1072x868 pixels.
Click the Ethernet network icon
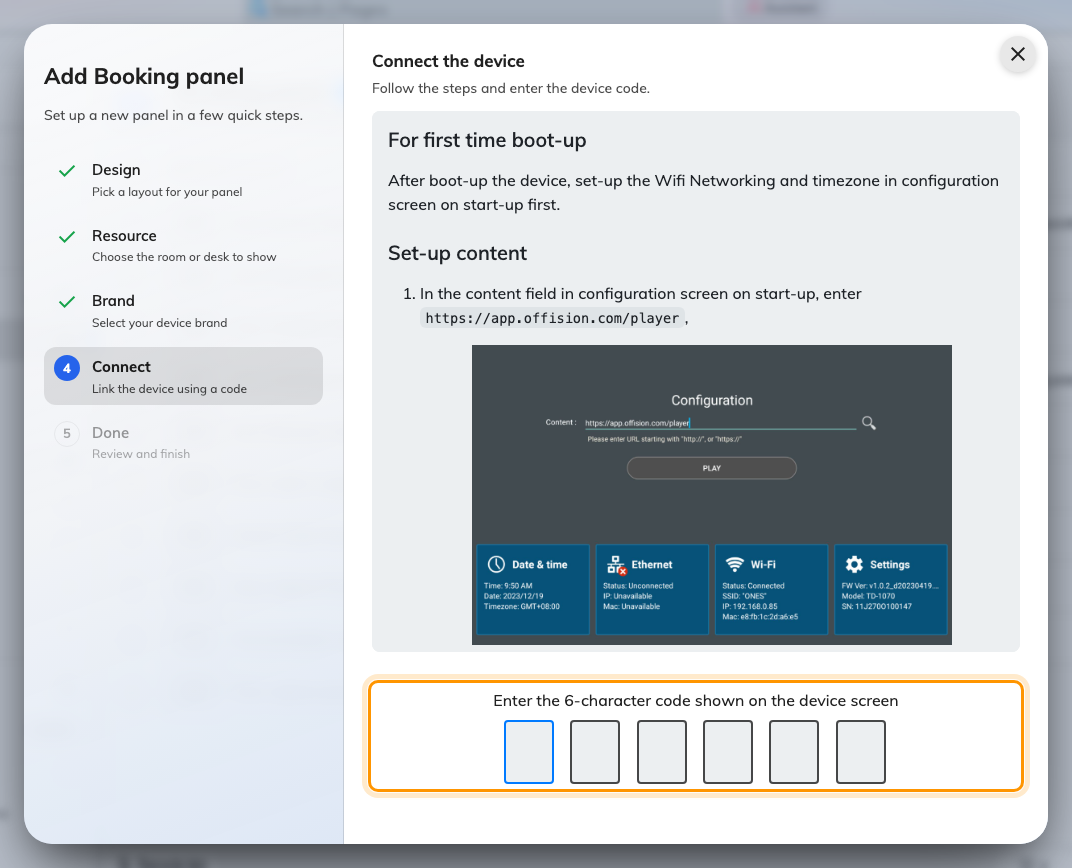point(616,565)
